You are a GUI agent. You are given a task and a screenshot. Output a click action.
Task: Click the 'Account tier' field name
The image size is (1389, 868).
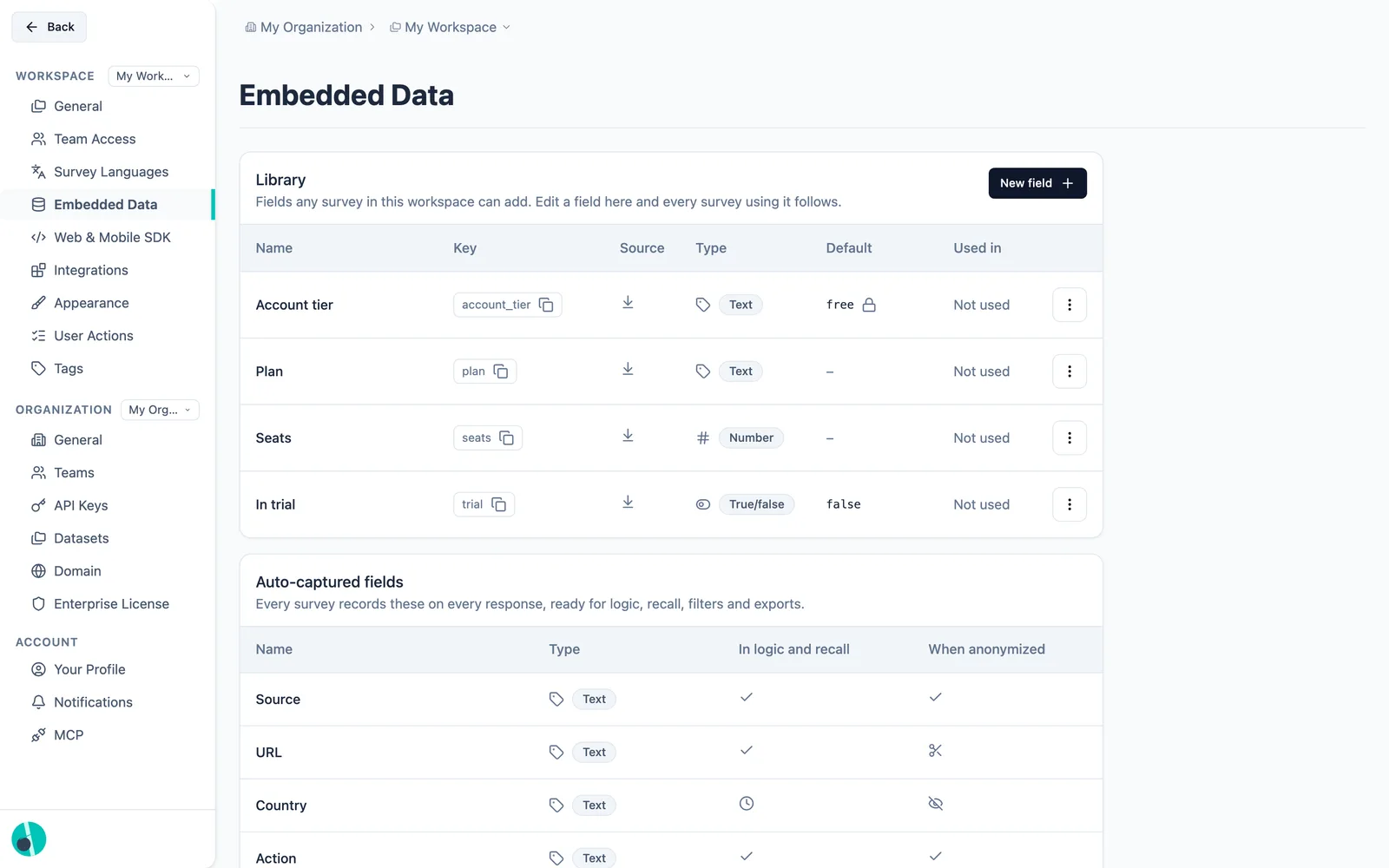[294, 305]
